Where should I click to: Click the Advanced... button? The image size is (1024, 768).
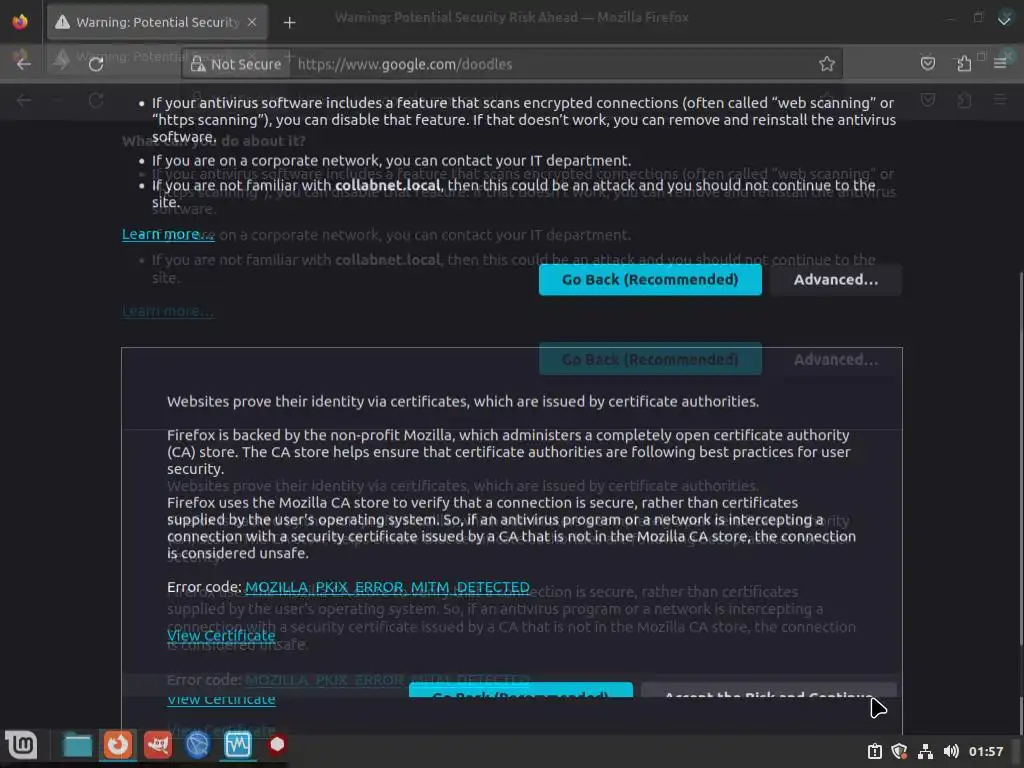point(836,280)
